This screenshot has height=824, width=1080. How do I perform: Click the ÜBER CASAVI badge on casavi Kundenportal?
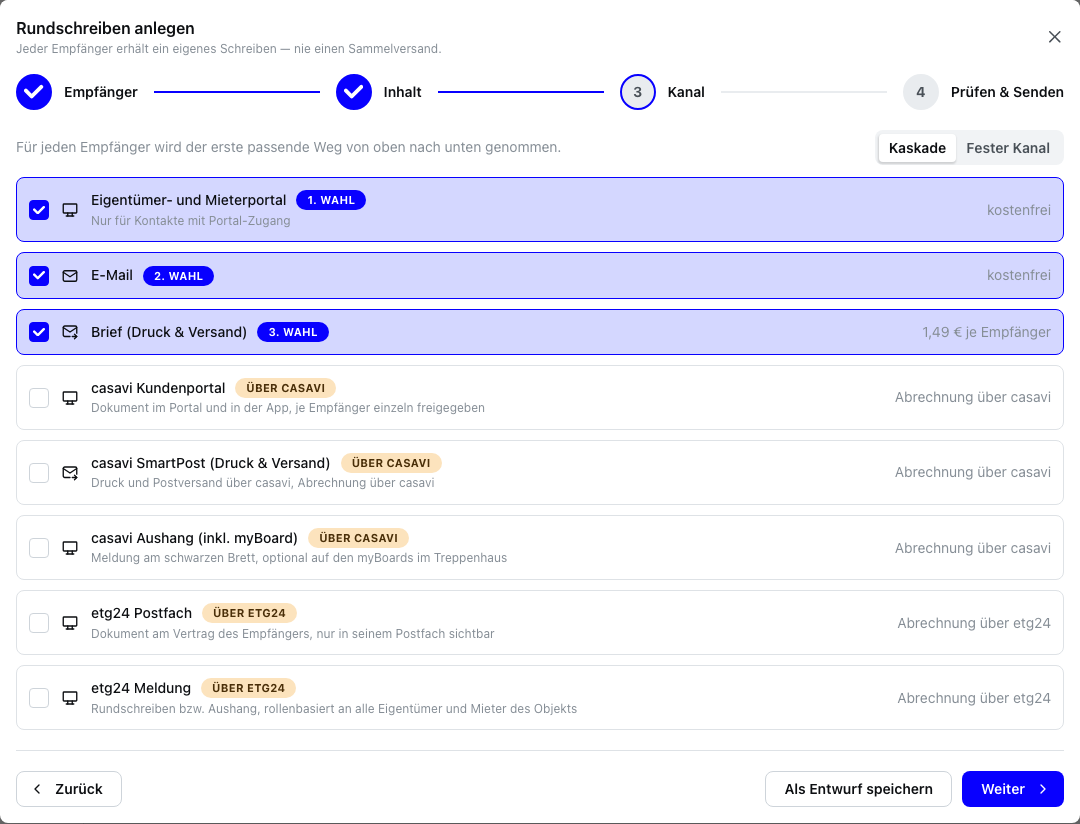pyautogui.click(x=285, y=388)
